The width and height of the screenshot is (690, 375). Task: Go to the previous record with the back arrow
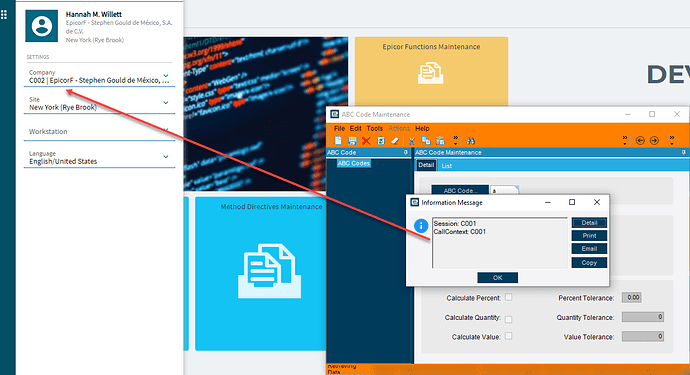click(640, 141)
